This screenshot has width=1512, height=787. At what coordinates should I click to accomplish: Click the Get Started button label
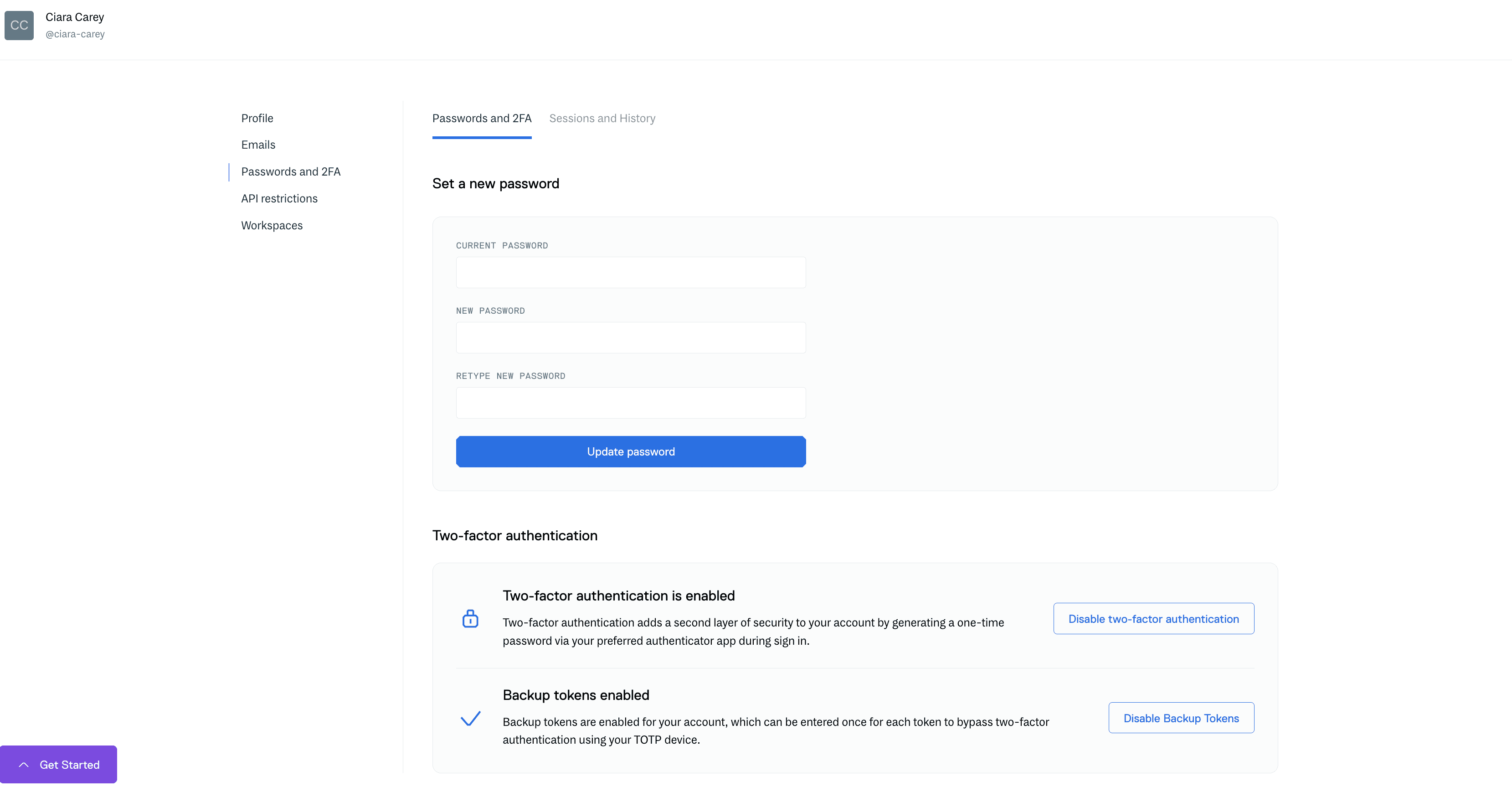(x=70, y=765)
